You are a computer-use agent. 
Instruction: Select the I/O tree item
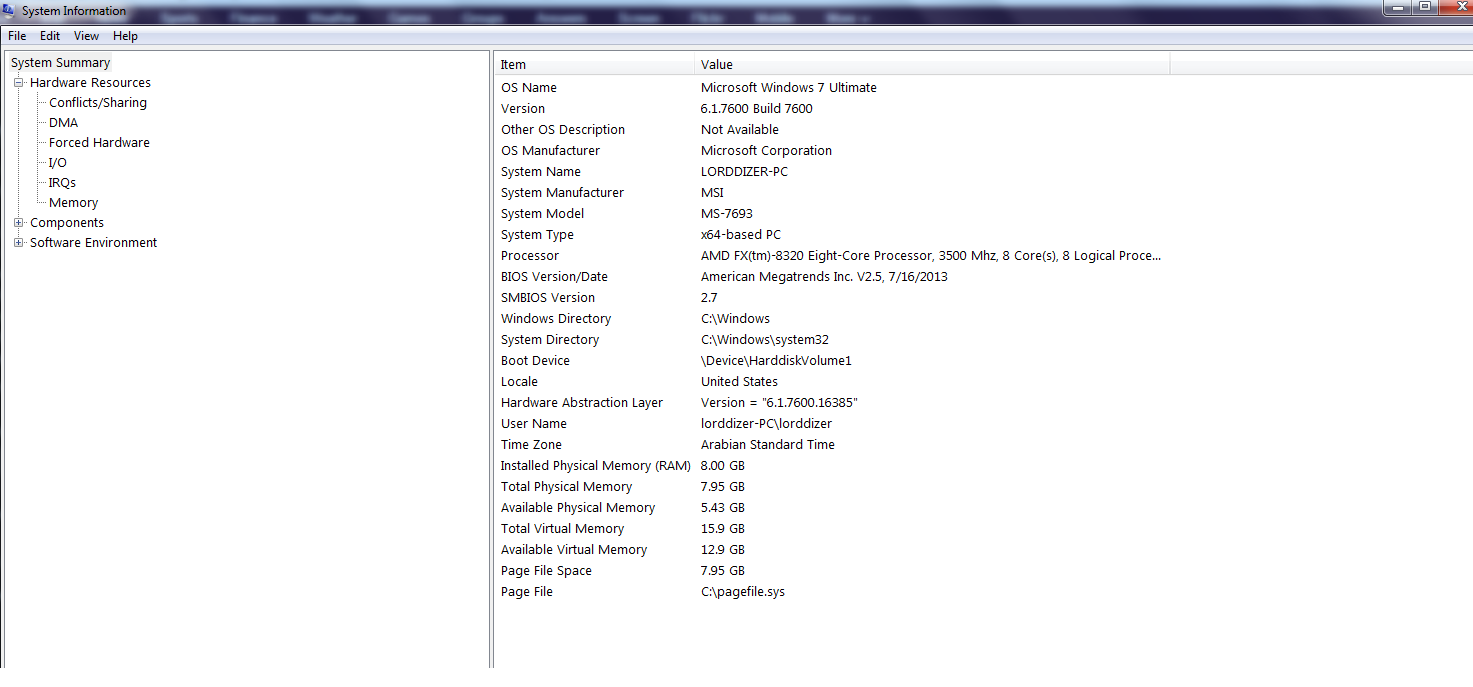click(58, 163)
